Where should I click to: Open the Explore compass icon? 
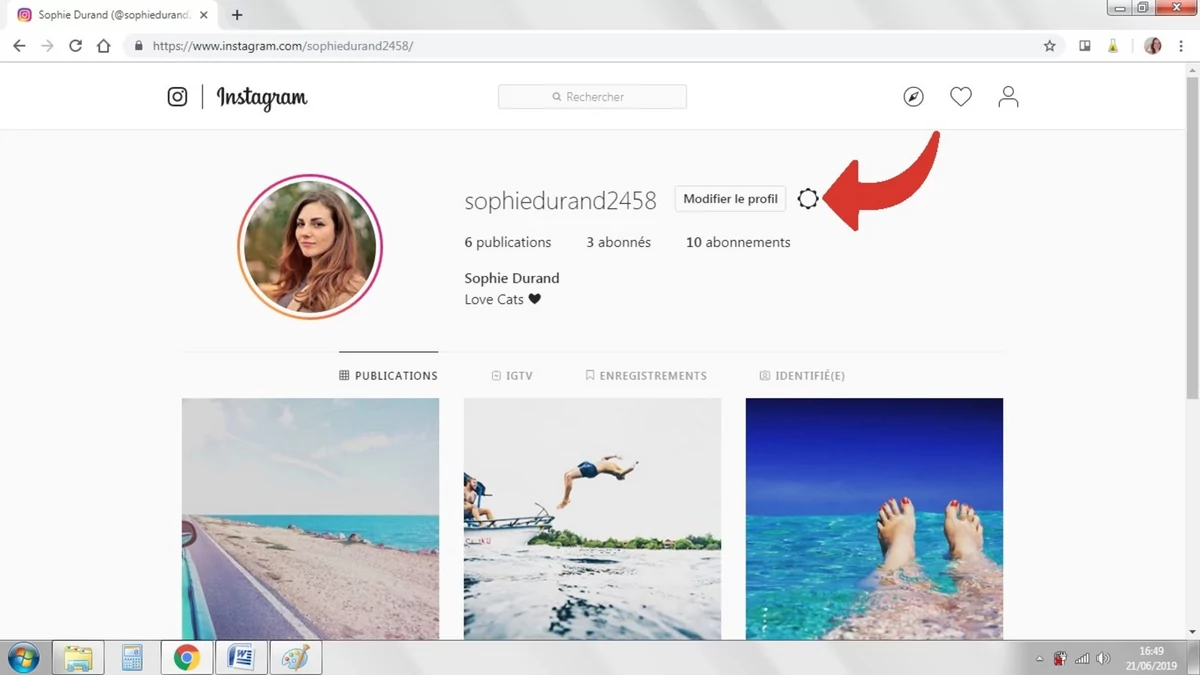(x=913, y=97)
